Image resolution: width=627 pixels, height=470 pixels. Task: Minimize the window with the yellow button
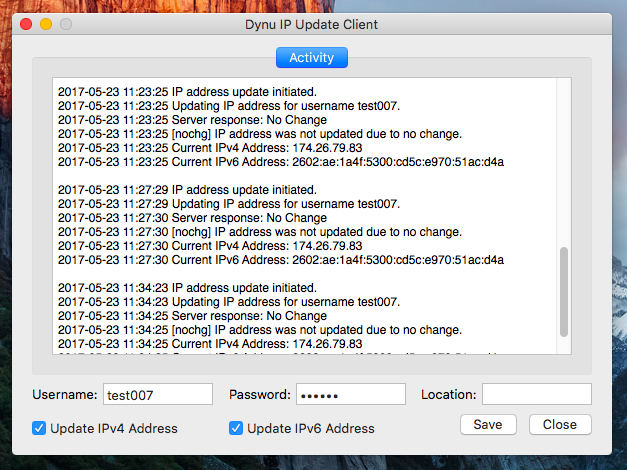point(46,24)
